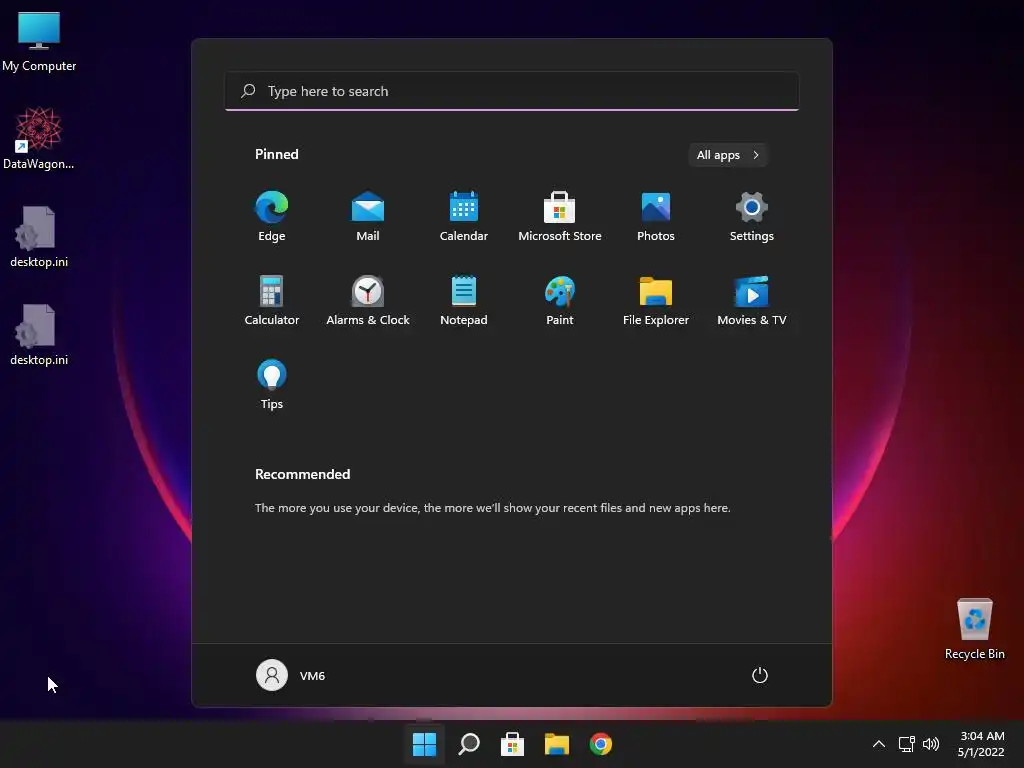Viewport: 1024px width, 768px height.
Task: Show All apps list
Action: coord(728,155)
